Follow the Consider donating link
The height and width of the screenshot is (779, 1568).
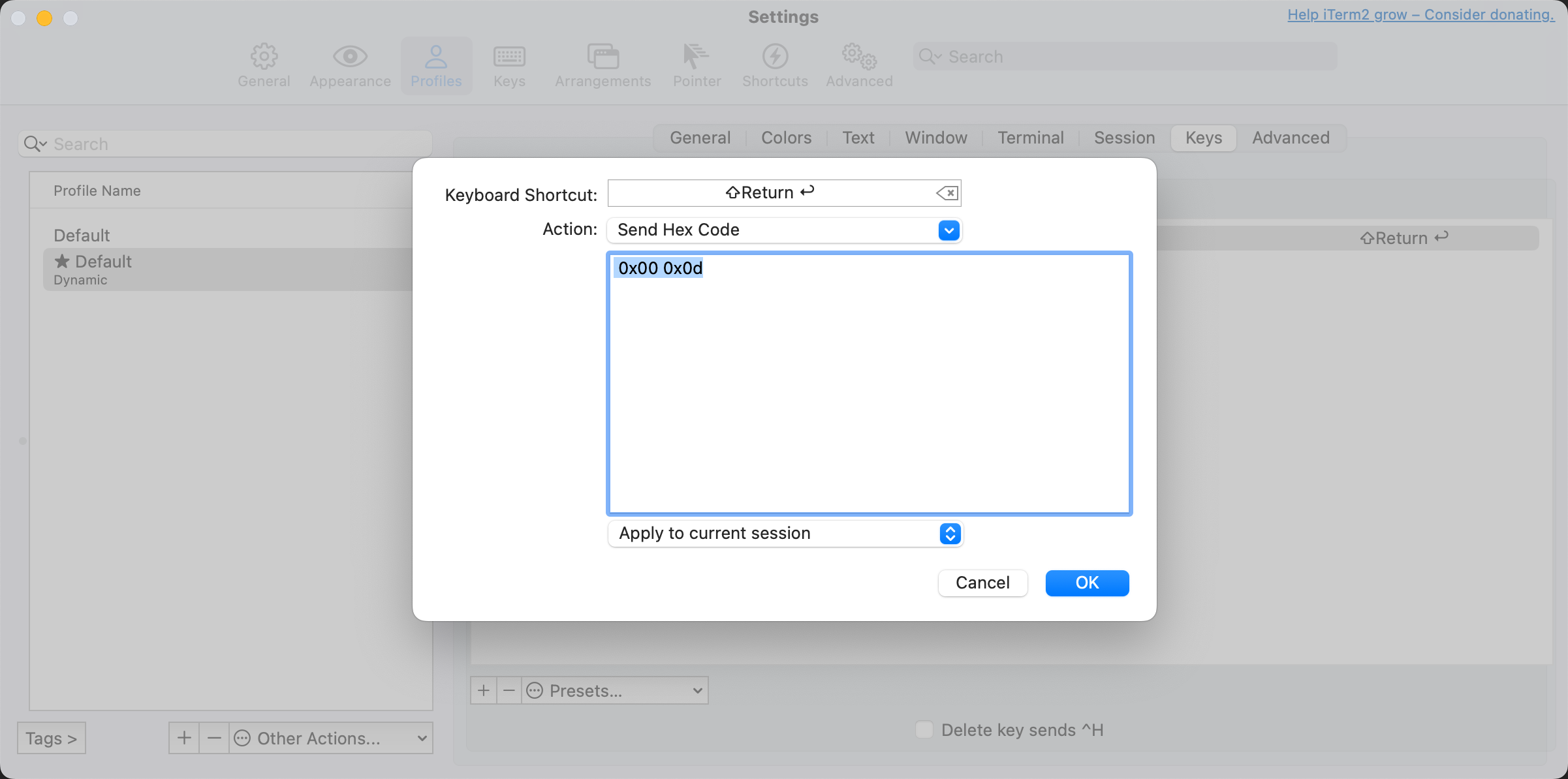point(1419,14)
